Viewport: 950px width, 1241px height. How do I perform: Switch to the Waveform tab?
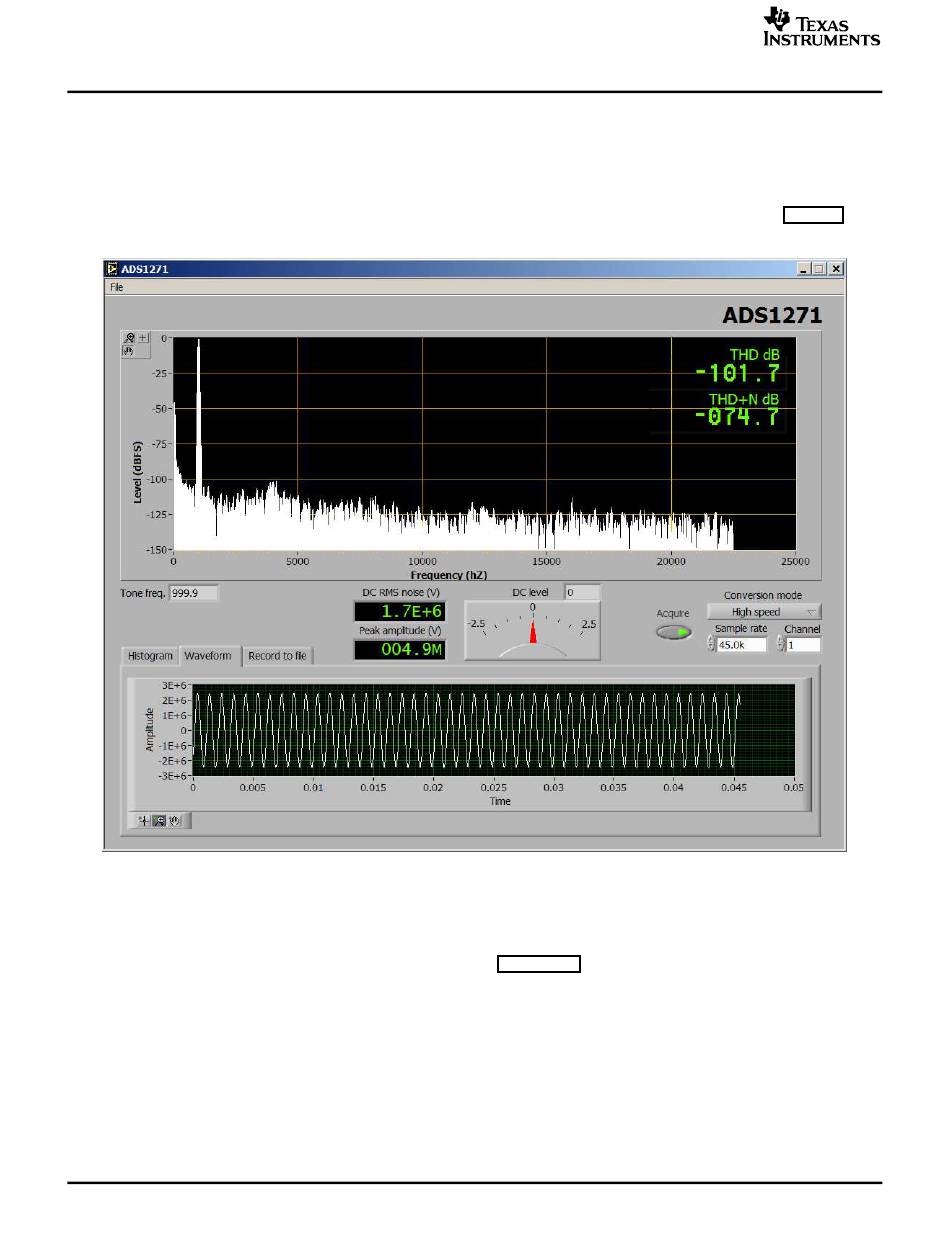(x=209, y=656)
